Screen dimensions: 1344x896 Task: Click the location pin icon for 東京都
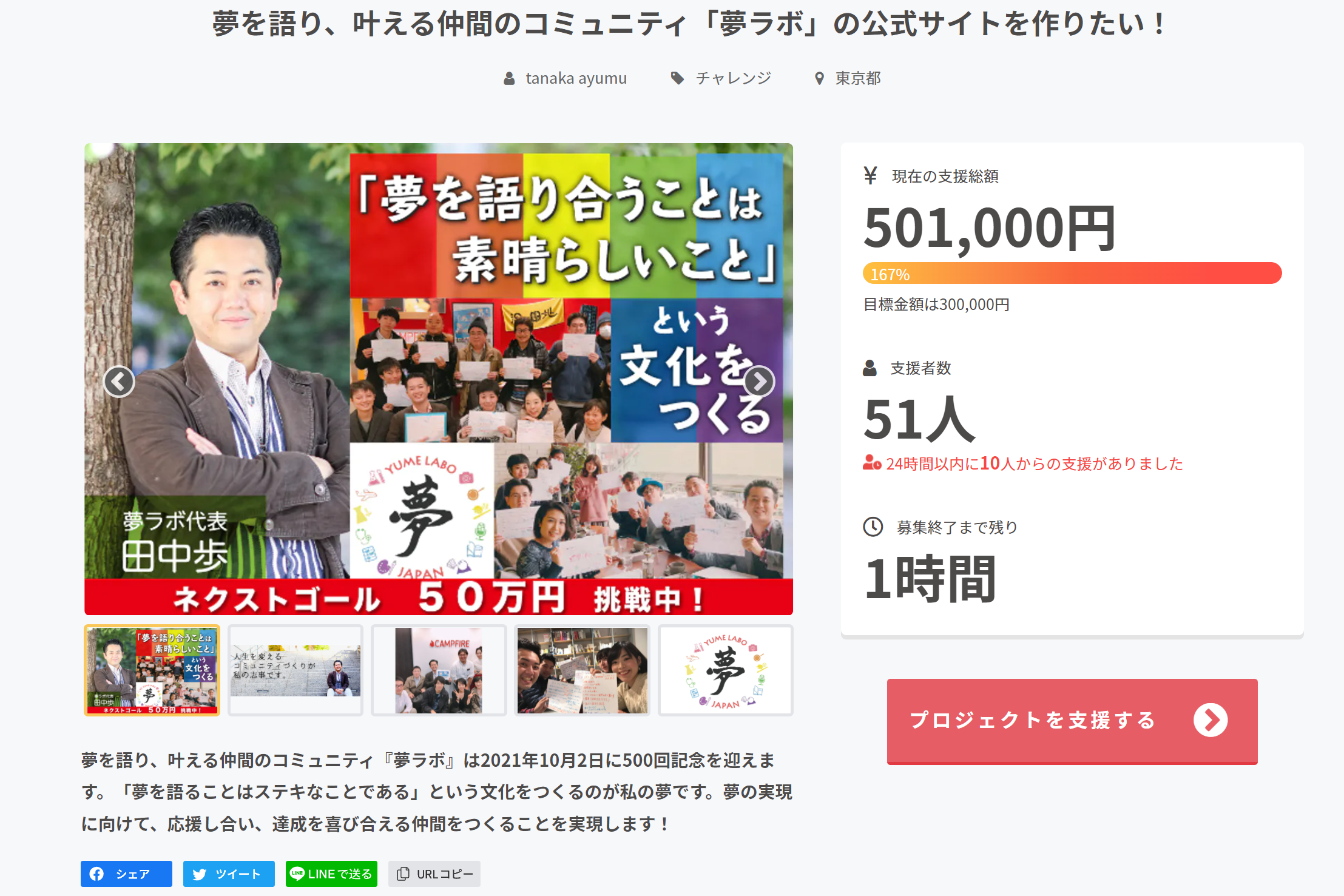(819, 78)
